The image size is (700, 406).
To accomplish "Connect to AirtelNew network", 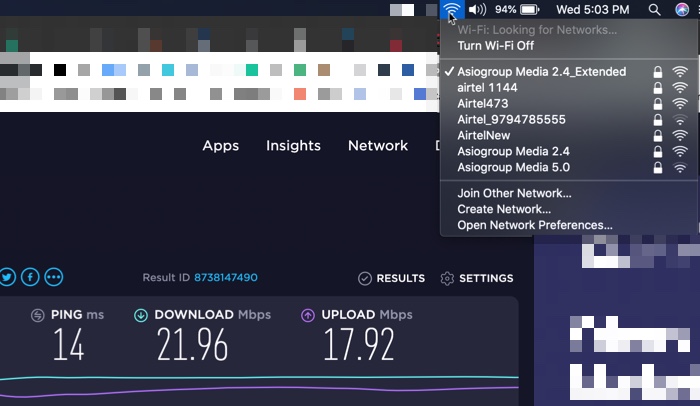I will pos(568,135).
